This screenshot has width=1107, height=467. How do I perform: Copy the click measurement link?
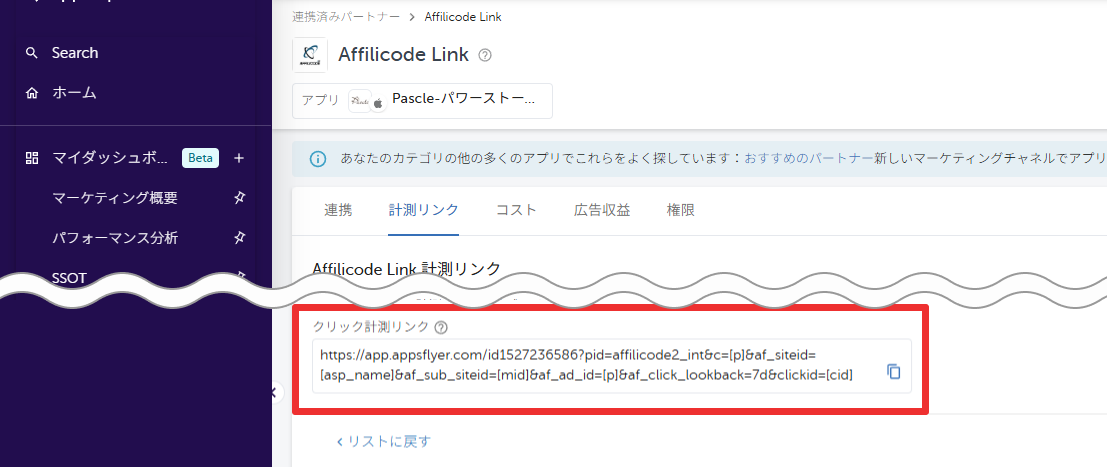pyautogui.click(x=894, y=372)
